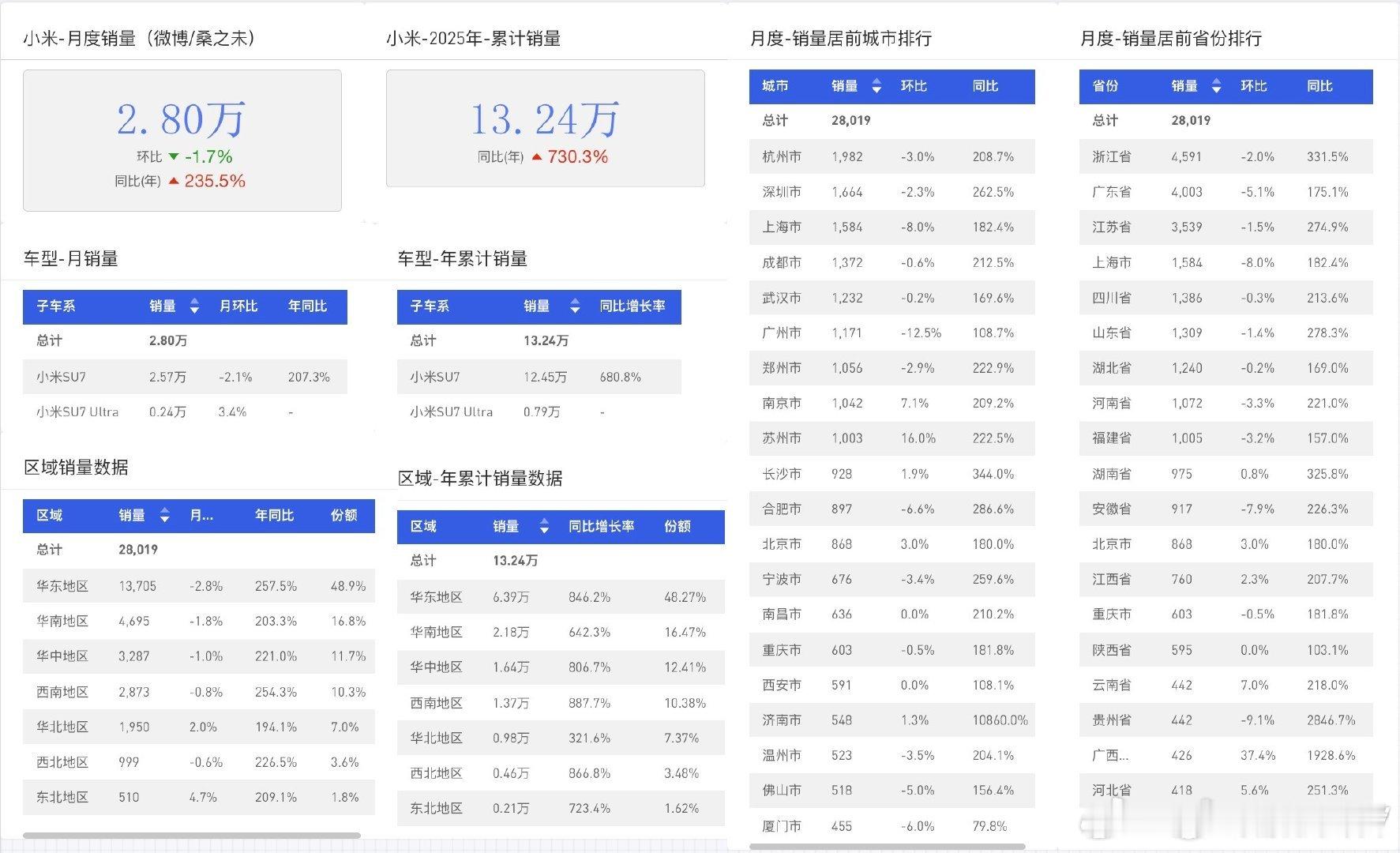Screen dimensions: 1400x853
Task: Click 同比增长率 header in 车型-年累计销量 table
Action: [632, 306]
